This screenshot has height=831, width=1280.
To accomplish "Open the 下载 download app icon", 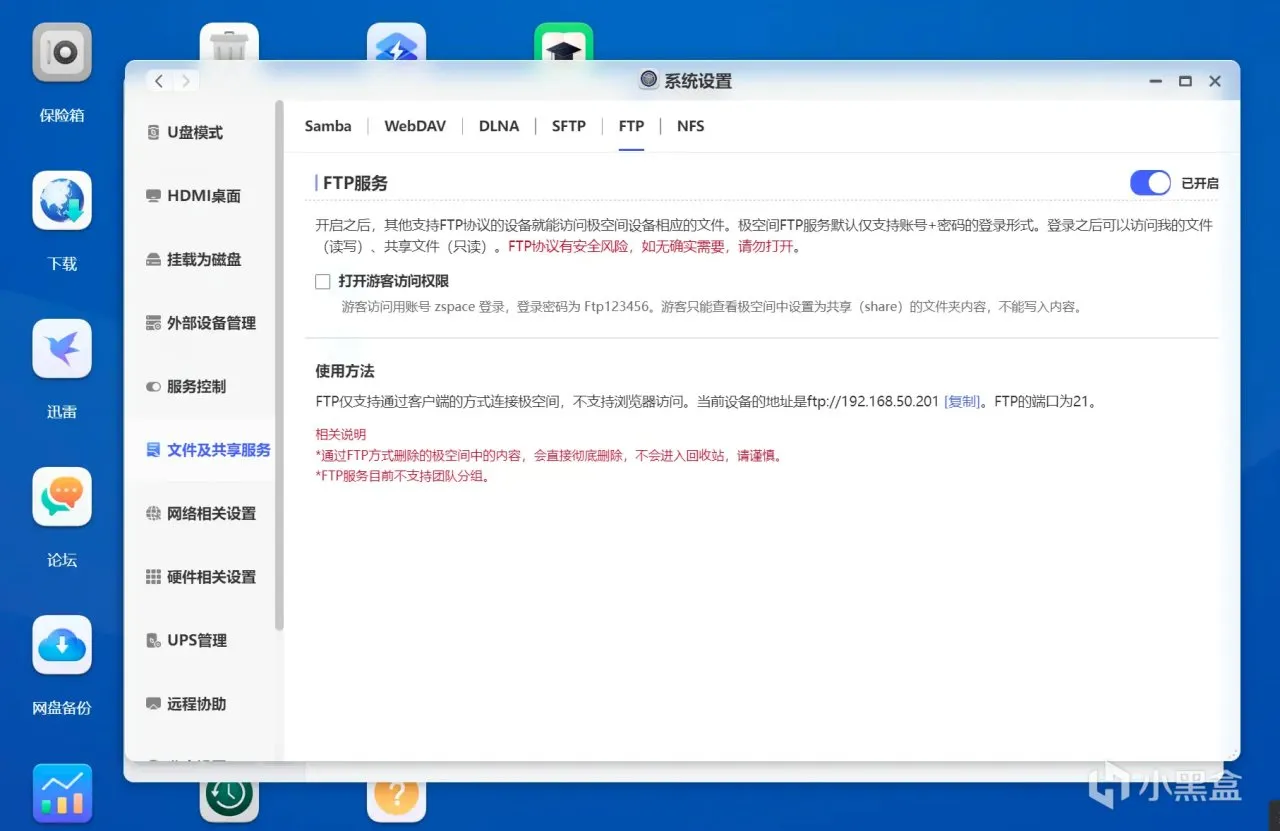I will coord(62,200).
